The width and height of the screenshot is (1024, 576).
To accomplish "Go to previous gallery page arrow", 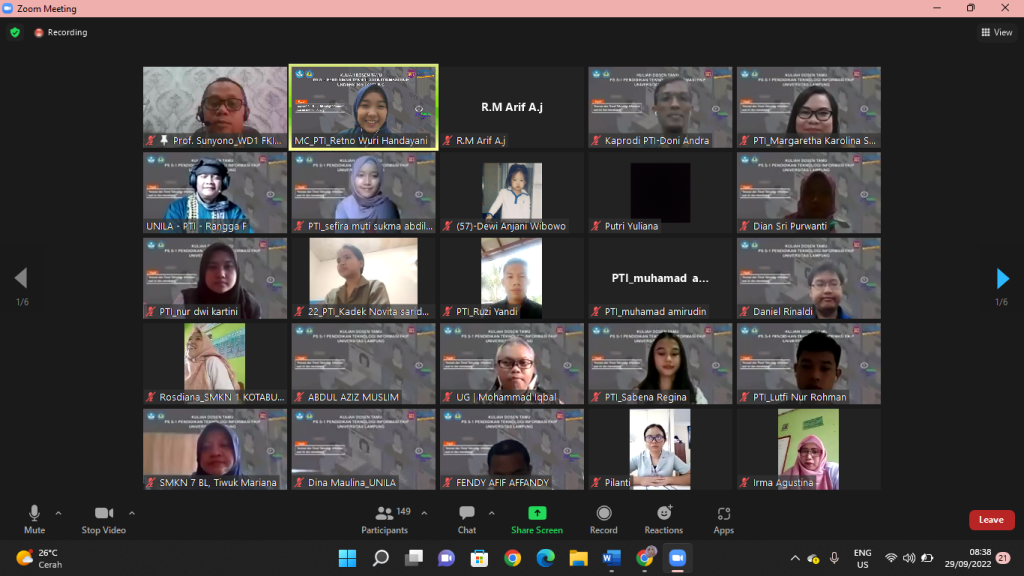I will tap(21, 279).
